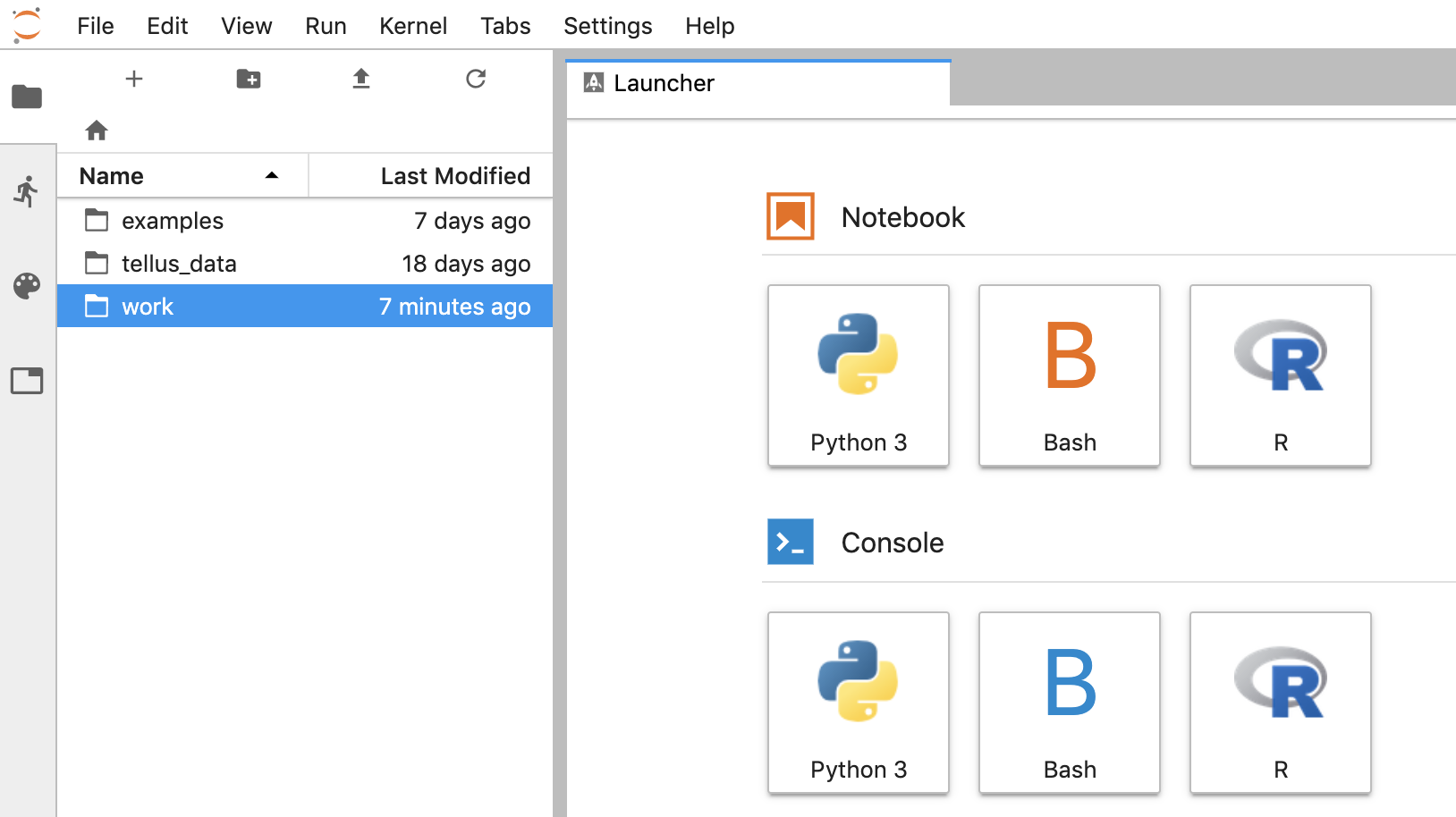The image size is (1456, 817).
Task: Start a Python 3 console
Action: pyautogui.click(x=859, y=703)
